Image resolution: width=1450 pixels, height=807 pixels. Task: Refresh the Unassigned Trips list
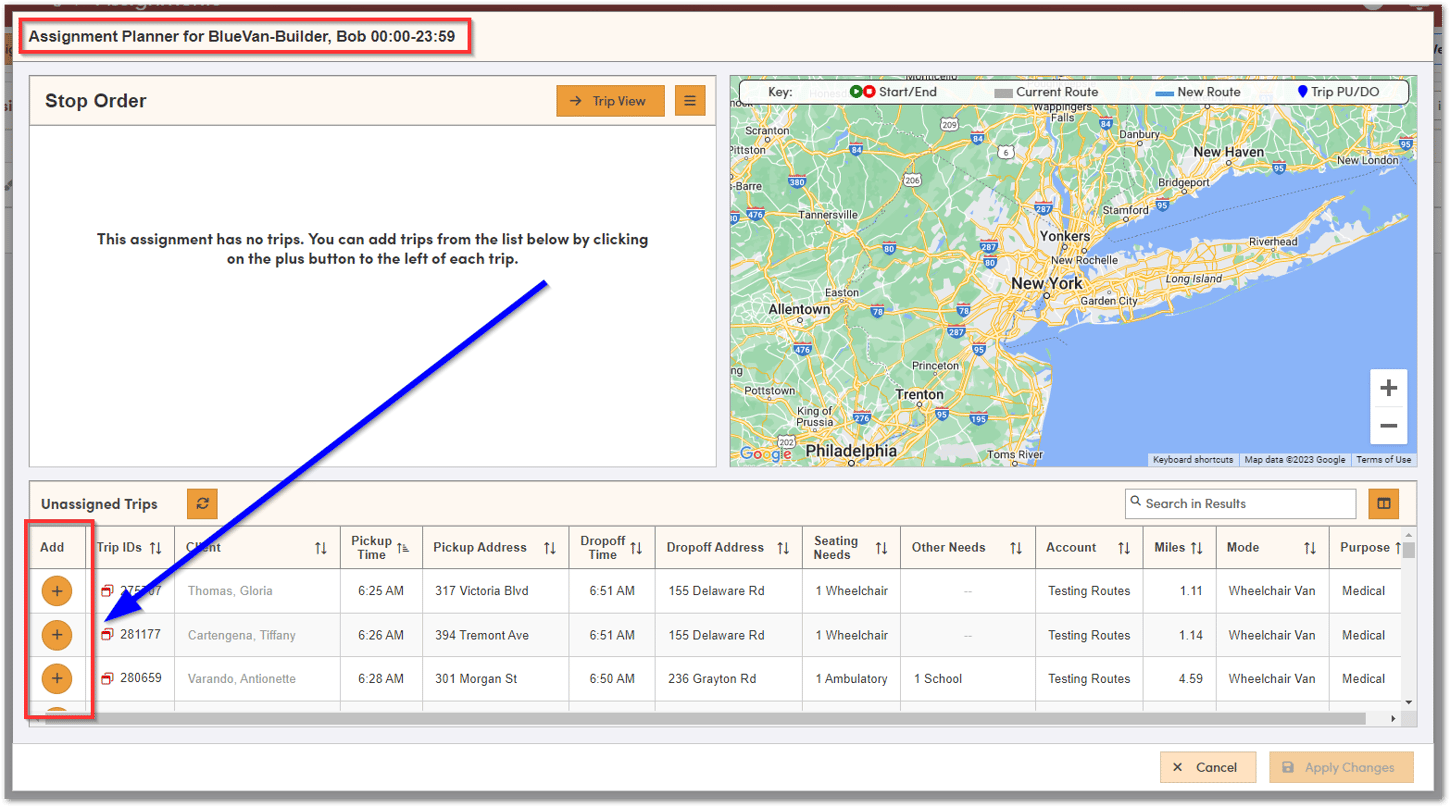pyautogui.click(x=201, y=503)
